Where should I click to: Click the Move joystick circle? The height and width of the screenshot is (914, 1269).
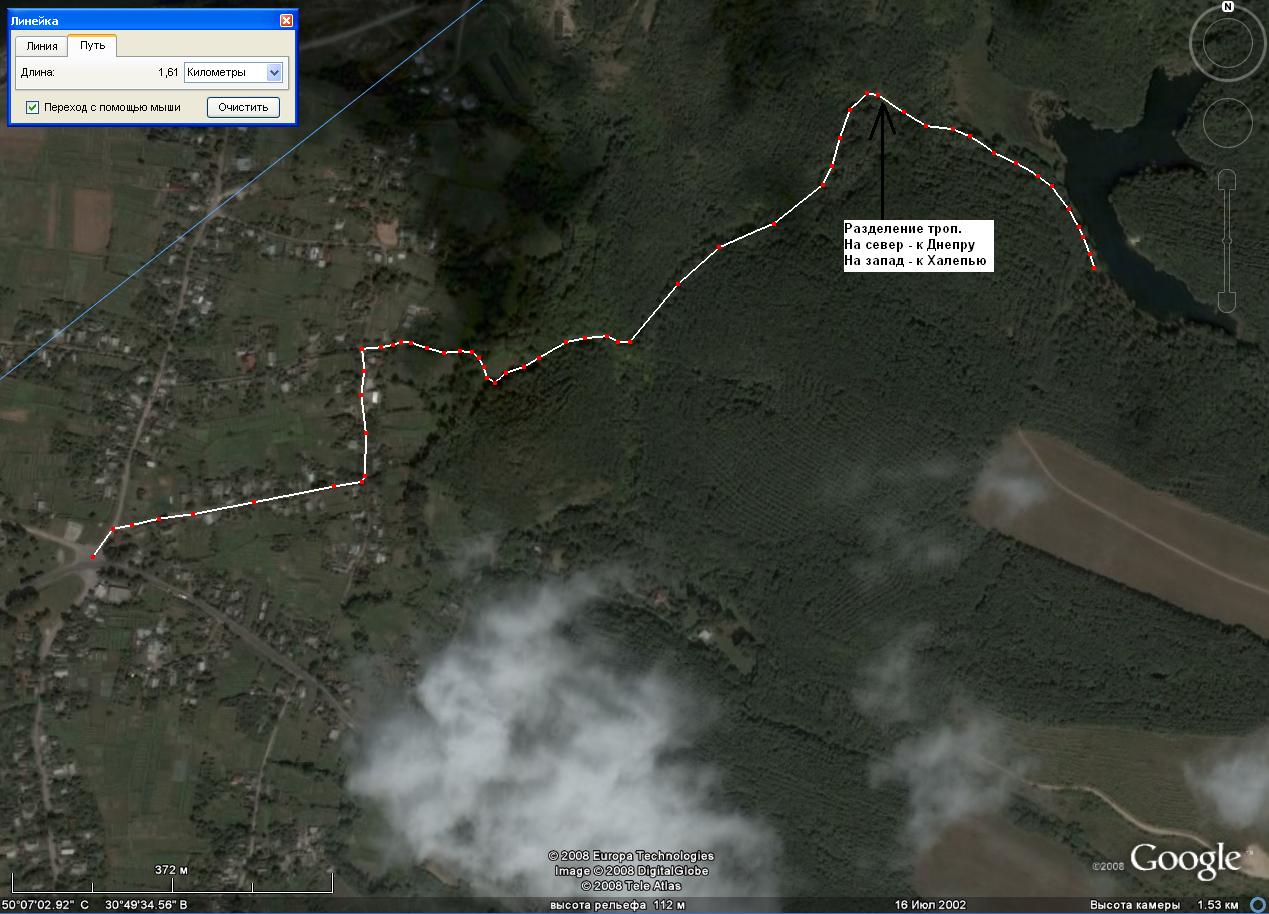[1227, 123]
